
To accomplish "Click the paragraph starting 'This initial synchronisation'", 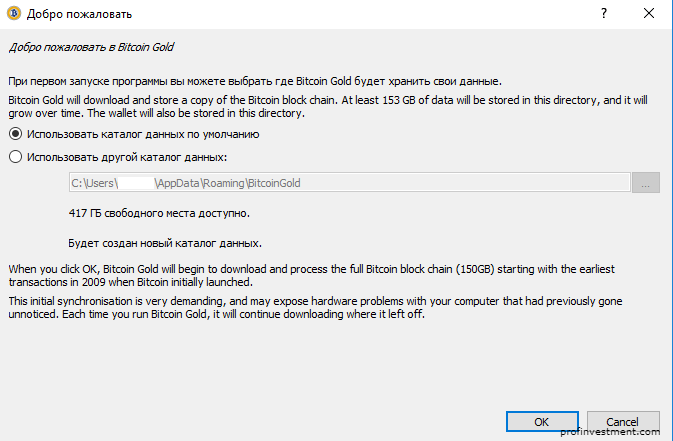I will click(x=315, y=307).
